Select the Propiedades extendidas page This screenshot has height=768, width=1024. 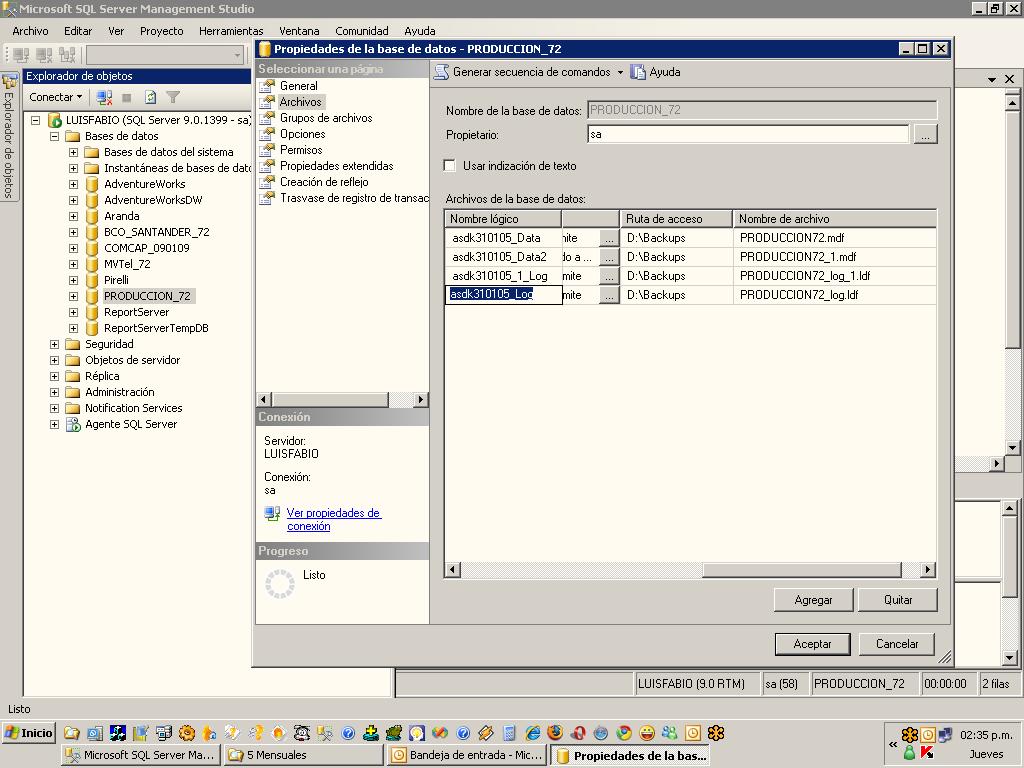tap(336, 166)
